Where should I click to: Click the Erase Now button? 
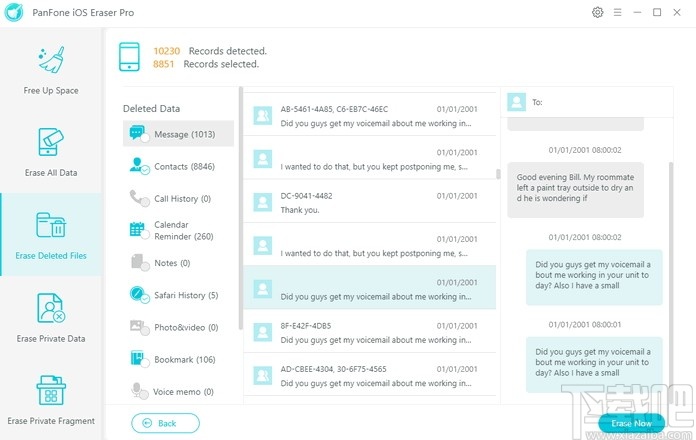(631, 423)
